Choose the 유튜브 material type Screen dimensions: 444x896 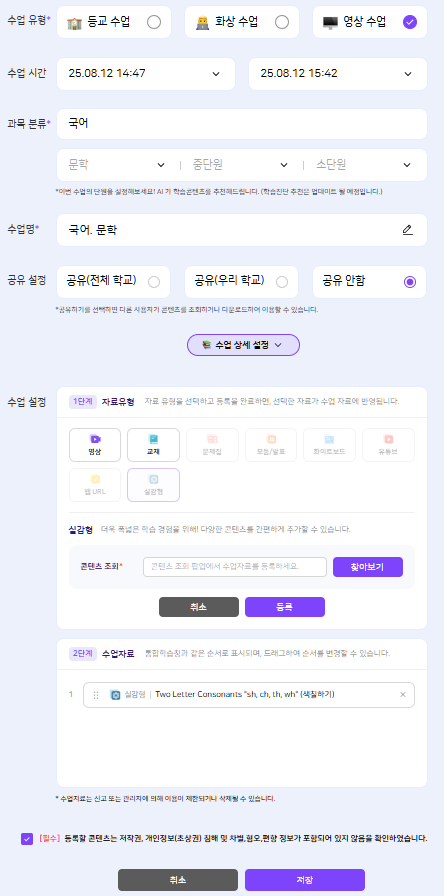click(388, 445)
